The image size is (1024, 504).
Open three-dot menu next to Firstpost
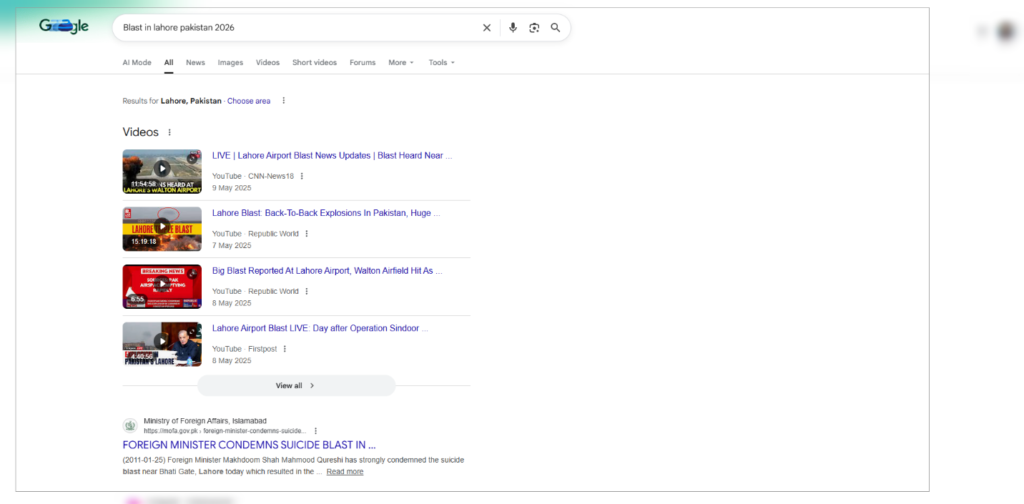click(285, 349)
